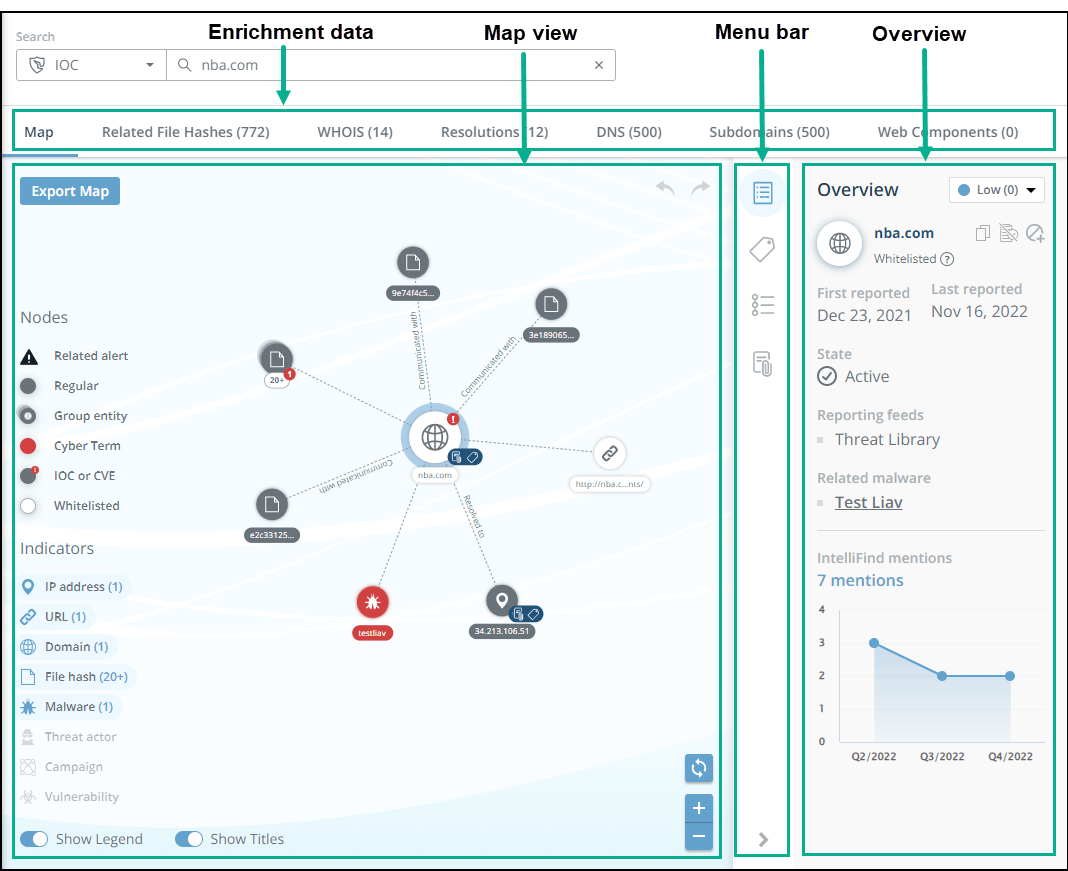This screenshot has height=871, width=1068.
Task: Select the e2c33125 file hash node
Action: point(272,505)
